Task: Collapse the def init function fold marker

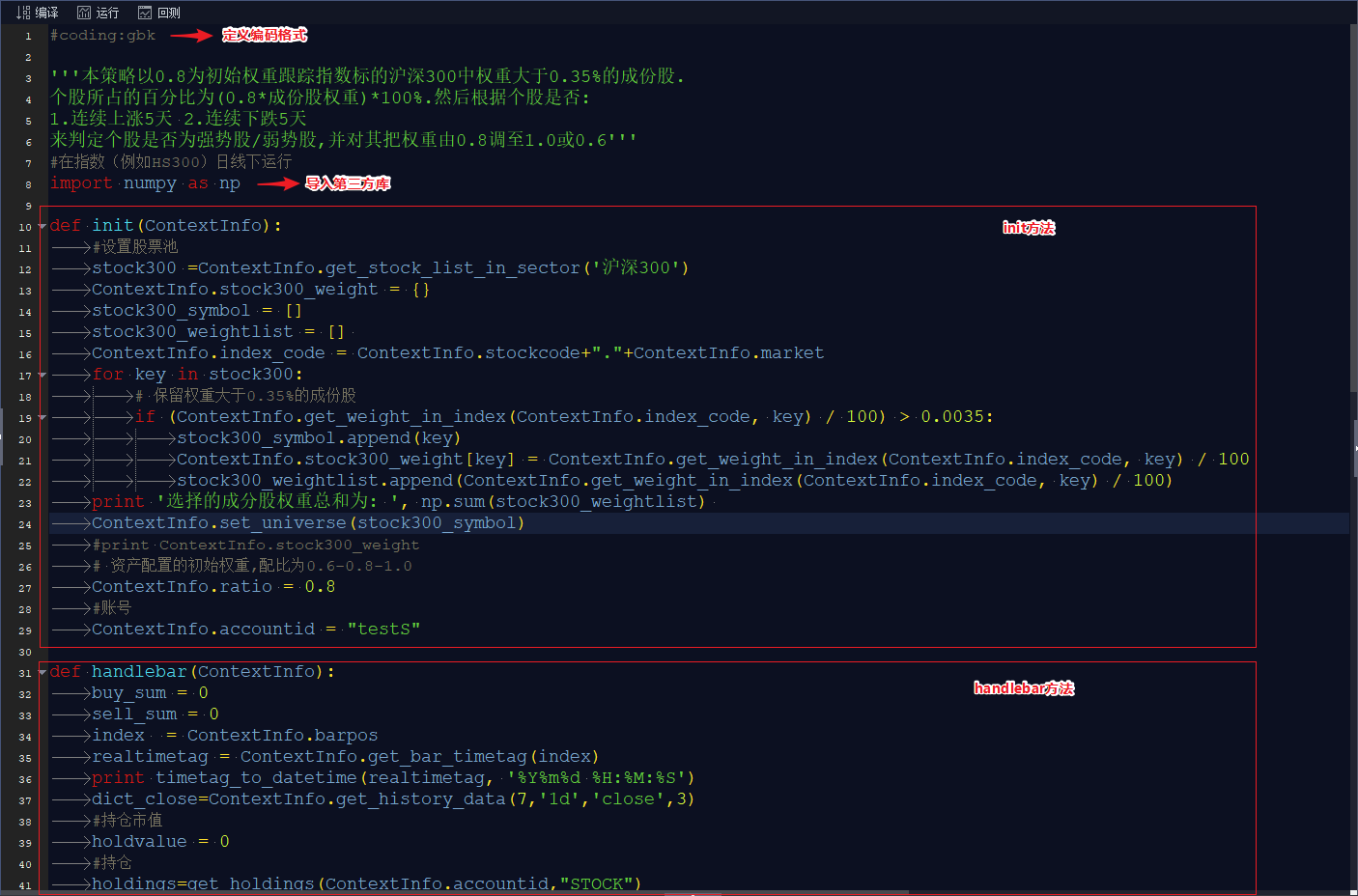Action: tap(42, 226)
